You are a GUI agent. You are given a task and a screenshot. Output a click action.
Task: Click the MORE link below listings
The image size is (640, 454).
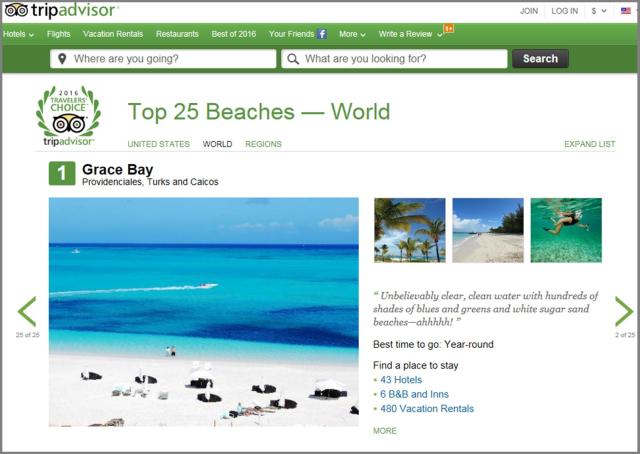coord(385,431)
